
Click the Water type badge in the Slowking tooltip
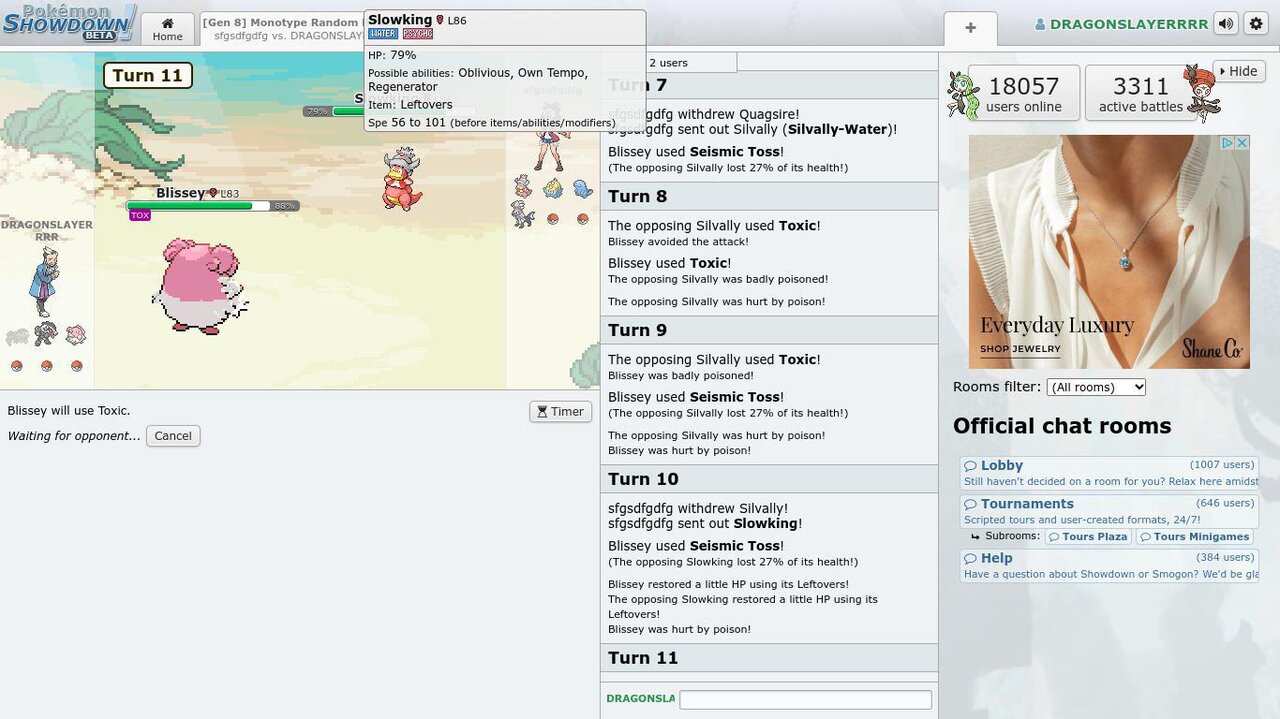coord(383,34)
